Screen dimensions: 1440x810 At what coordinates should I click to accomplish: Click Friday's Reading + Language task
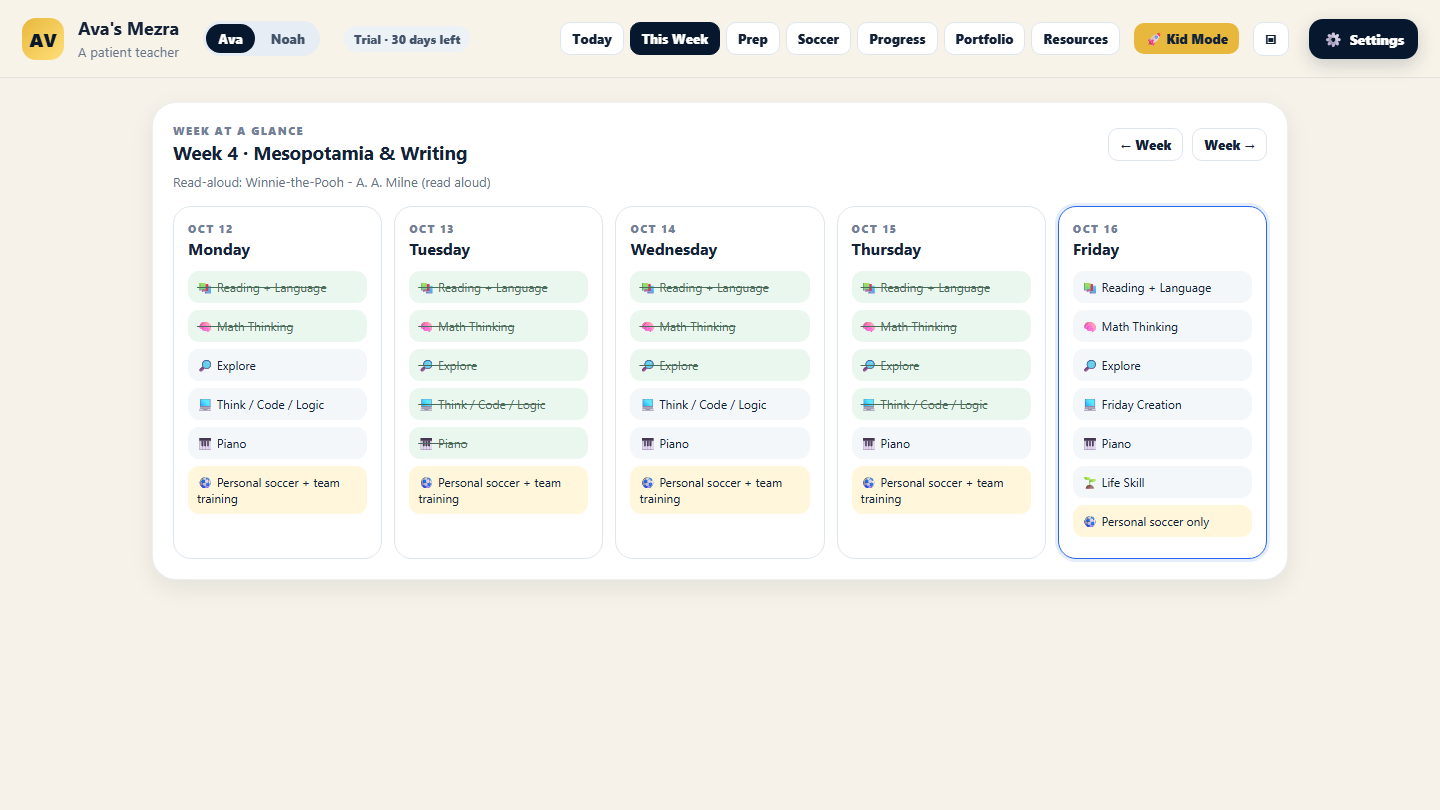pyautogui.click(x=1162, y=288)
